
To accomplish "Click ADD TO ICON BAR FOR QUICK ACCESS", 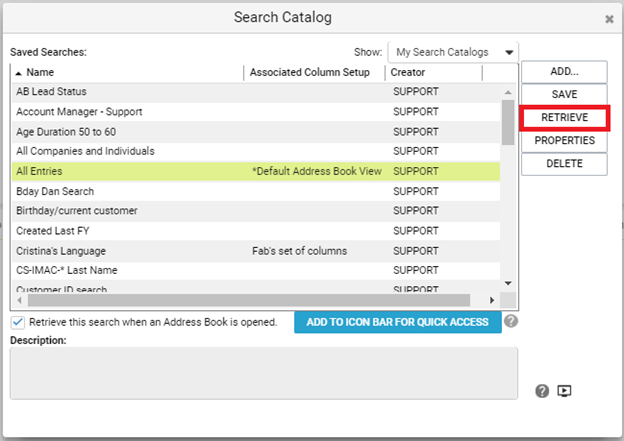I will pos(398,322).
